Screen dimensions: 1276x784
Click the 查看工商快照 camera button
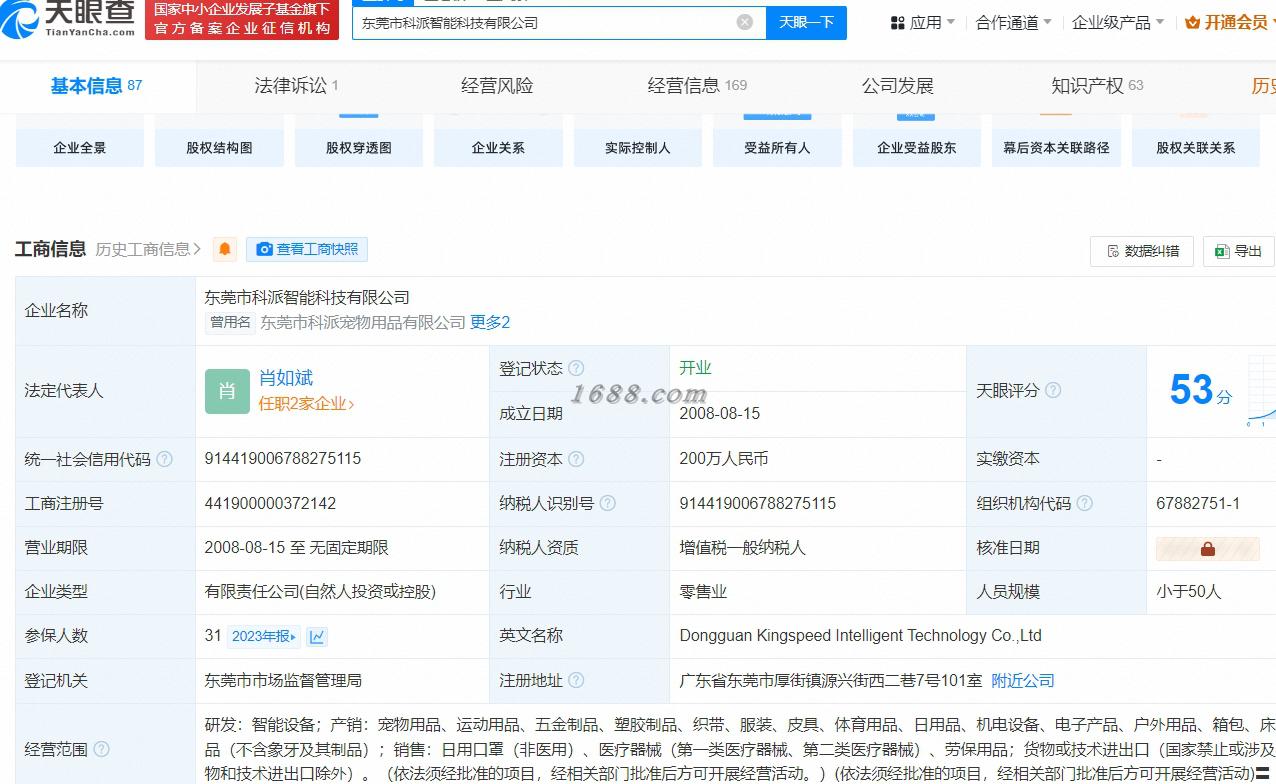click(x=307, y=249)
